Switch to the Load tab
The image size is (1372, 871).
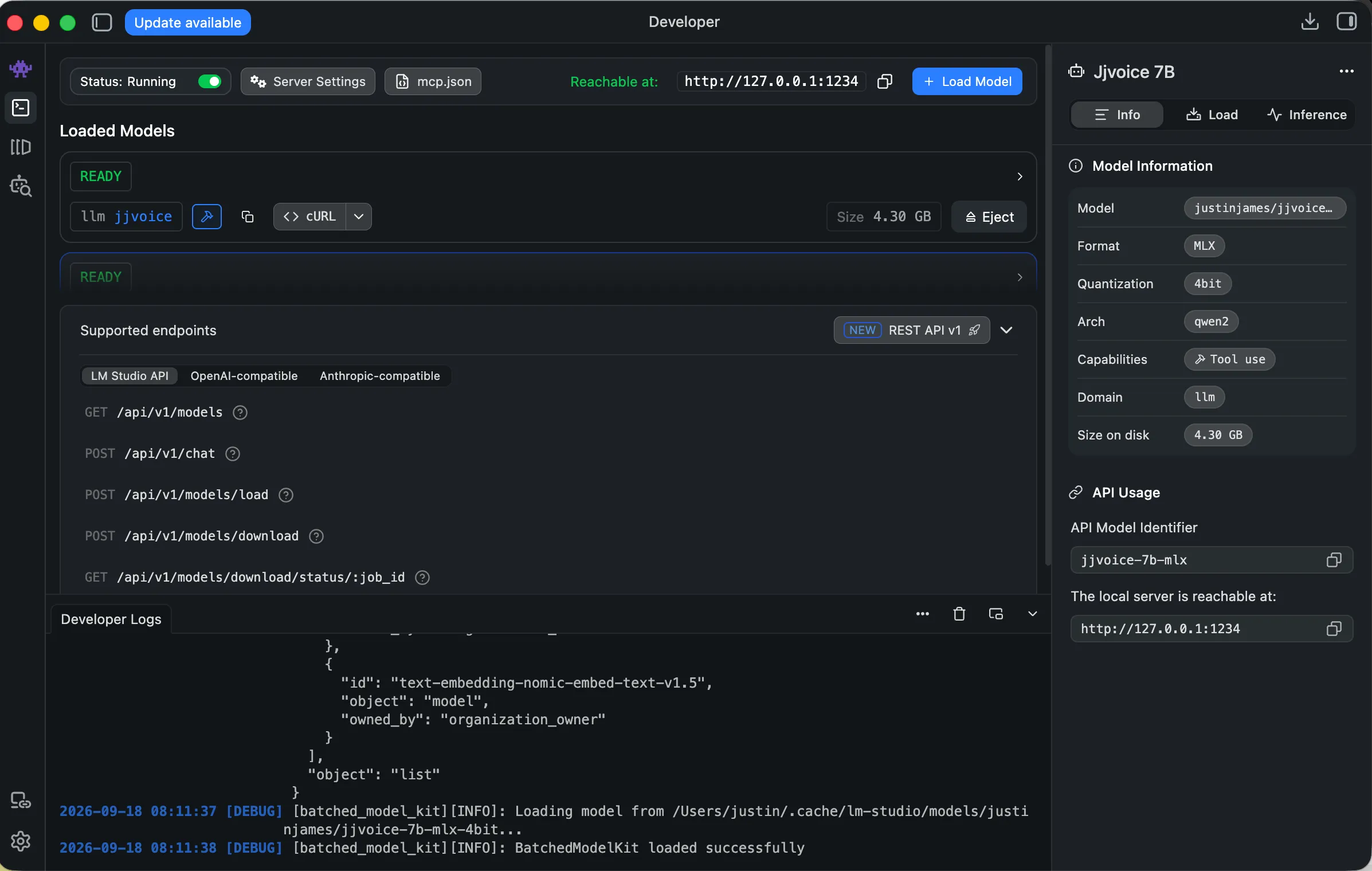click(x=1212, y=115)
